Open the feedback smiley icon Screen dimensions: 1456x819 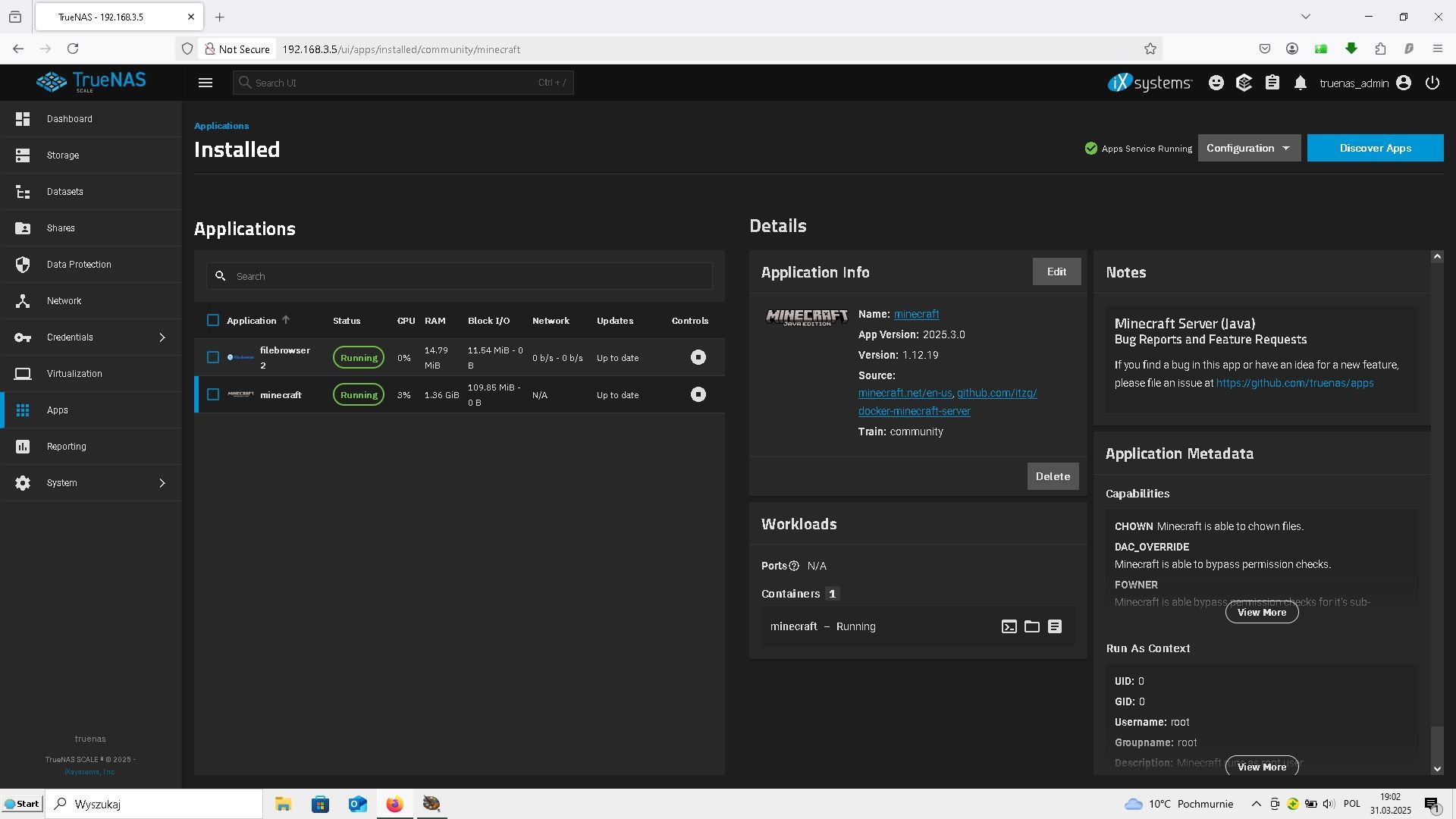[x=1216, y=83]
